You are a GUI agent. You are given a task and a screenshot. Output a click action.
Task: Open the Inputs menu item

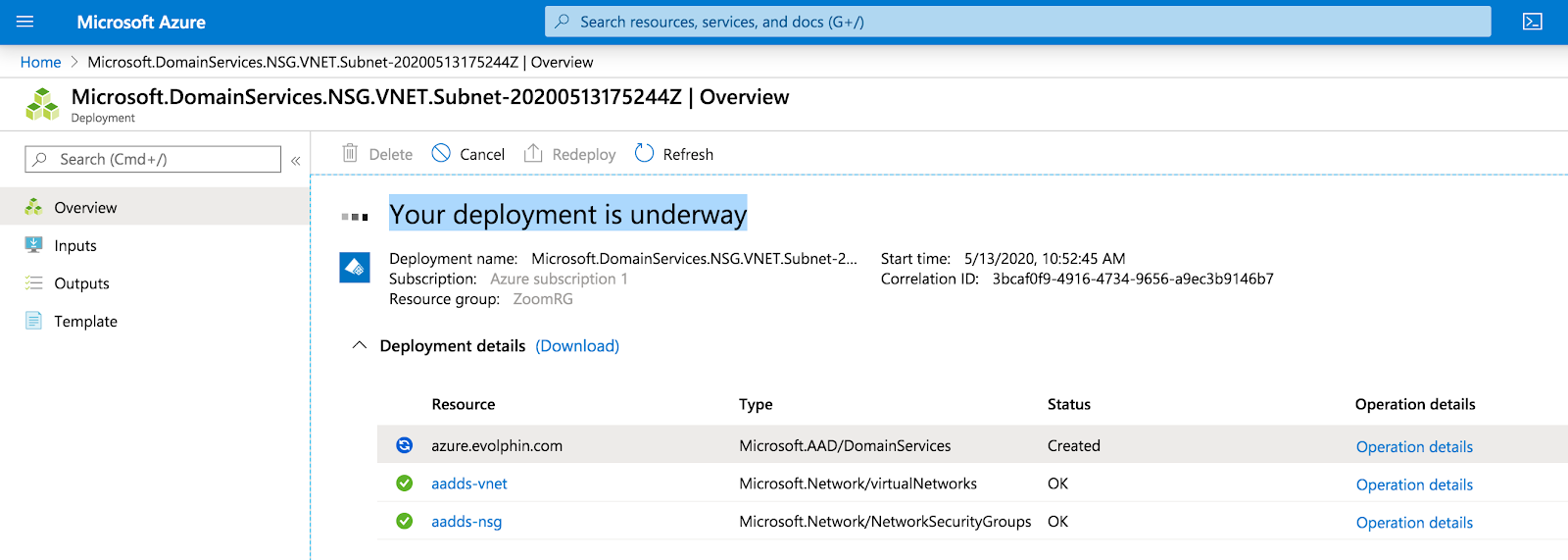click(75, 245)
